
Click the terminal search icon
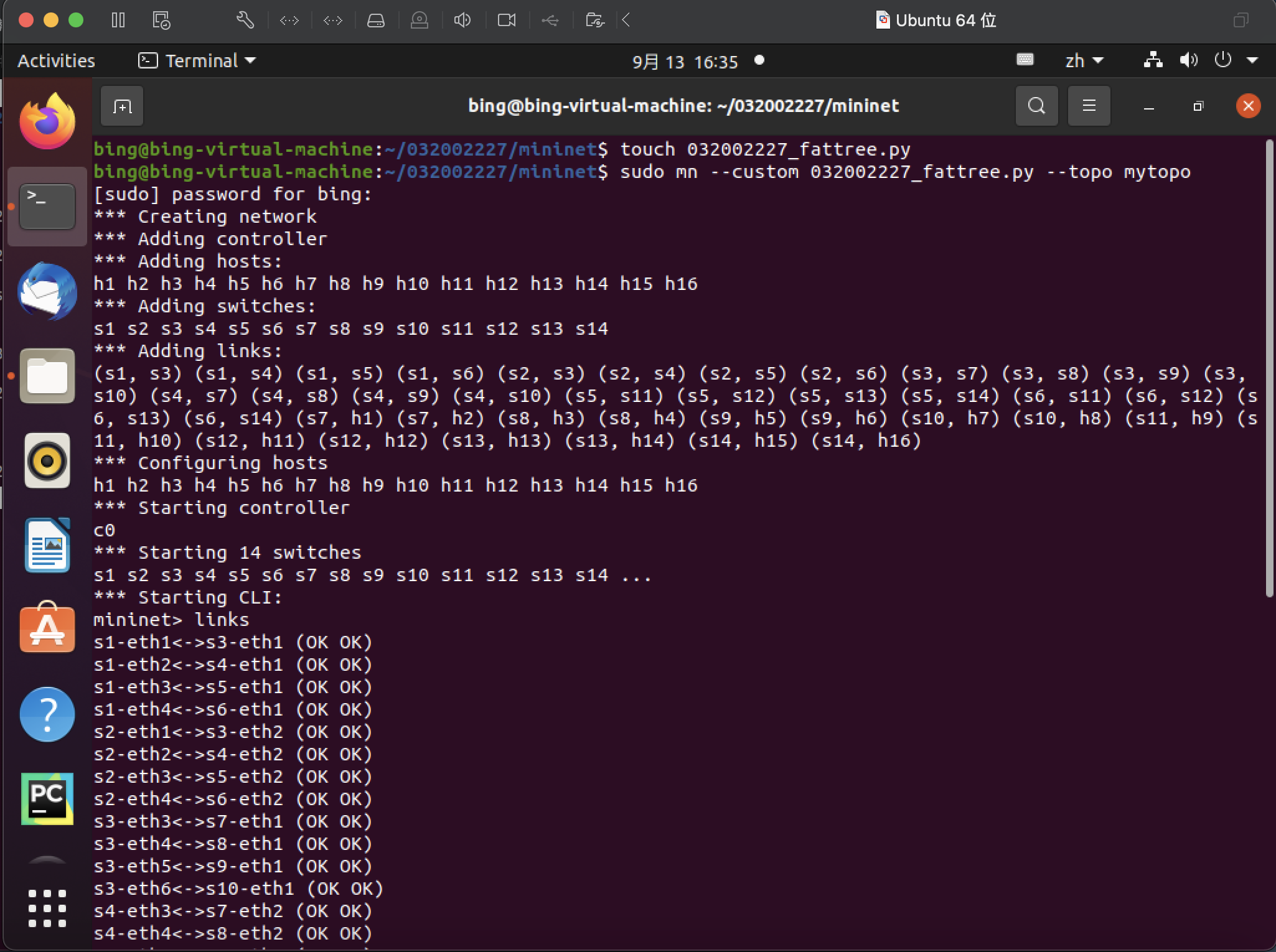point(1036,106)
